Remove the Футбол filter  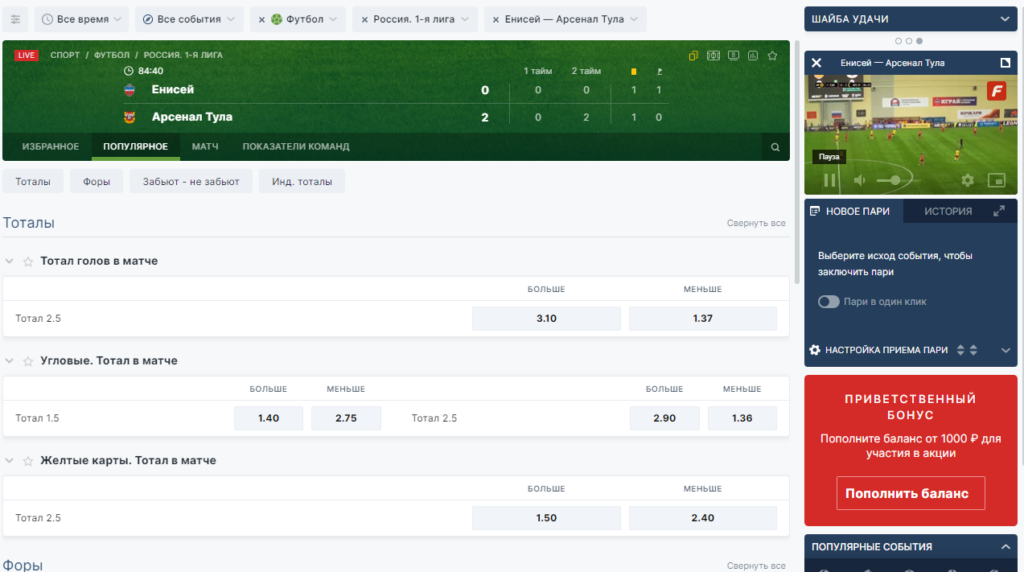(261, 20)
